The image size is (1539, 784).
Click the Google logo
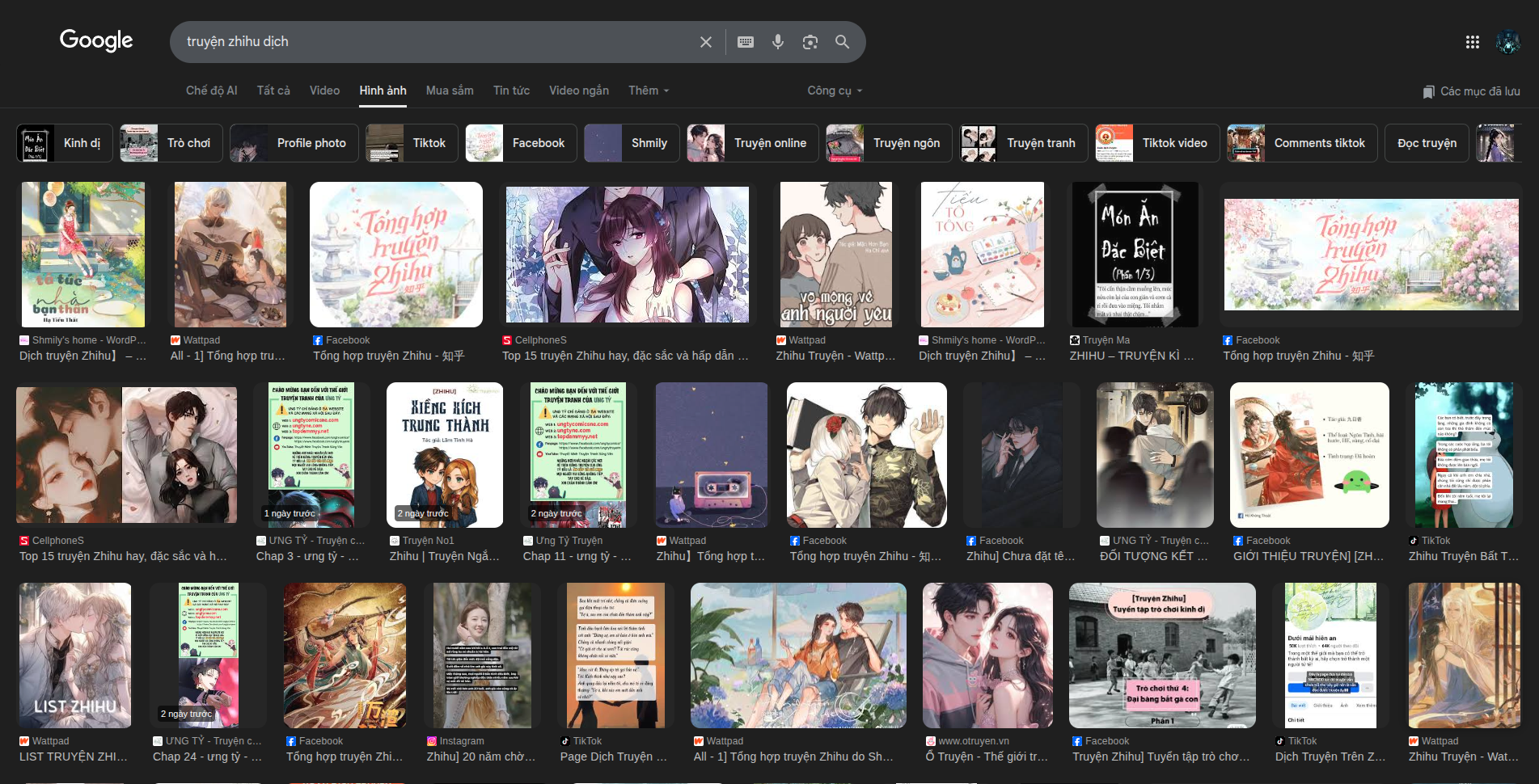[96, 40]
